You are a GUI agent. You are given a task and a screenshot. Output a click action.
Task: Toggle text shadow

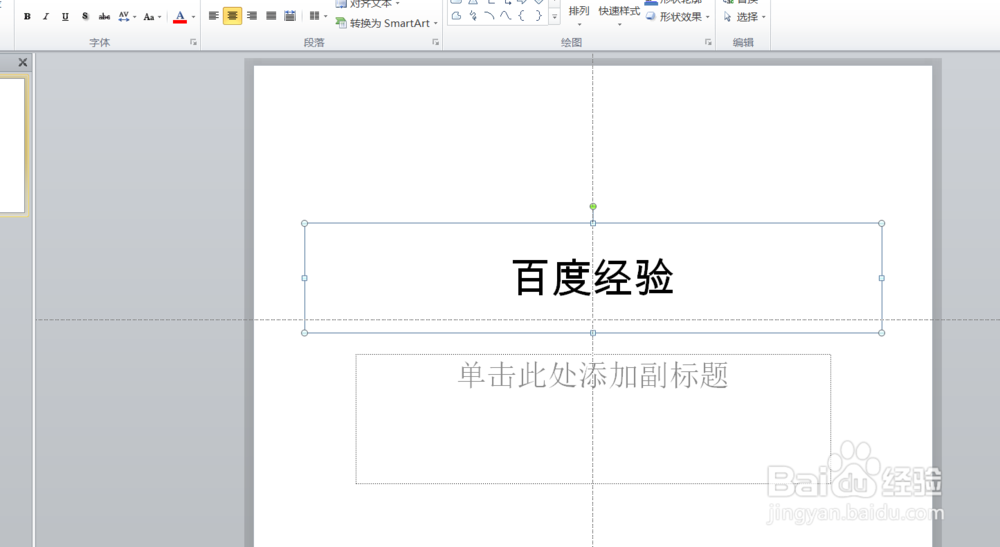85,17
